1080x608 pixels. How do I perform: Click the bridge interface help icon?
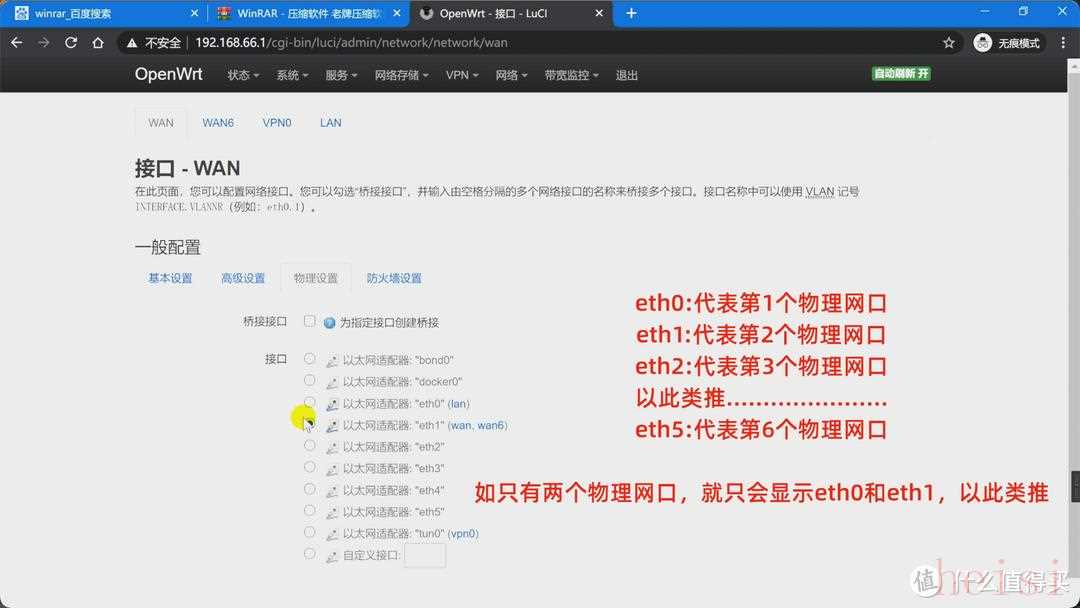(x=329, y=323)
